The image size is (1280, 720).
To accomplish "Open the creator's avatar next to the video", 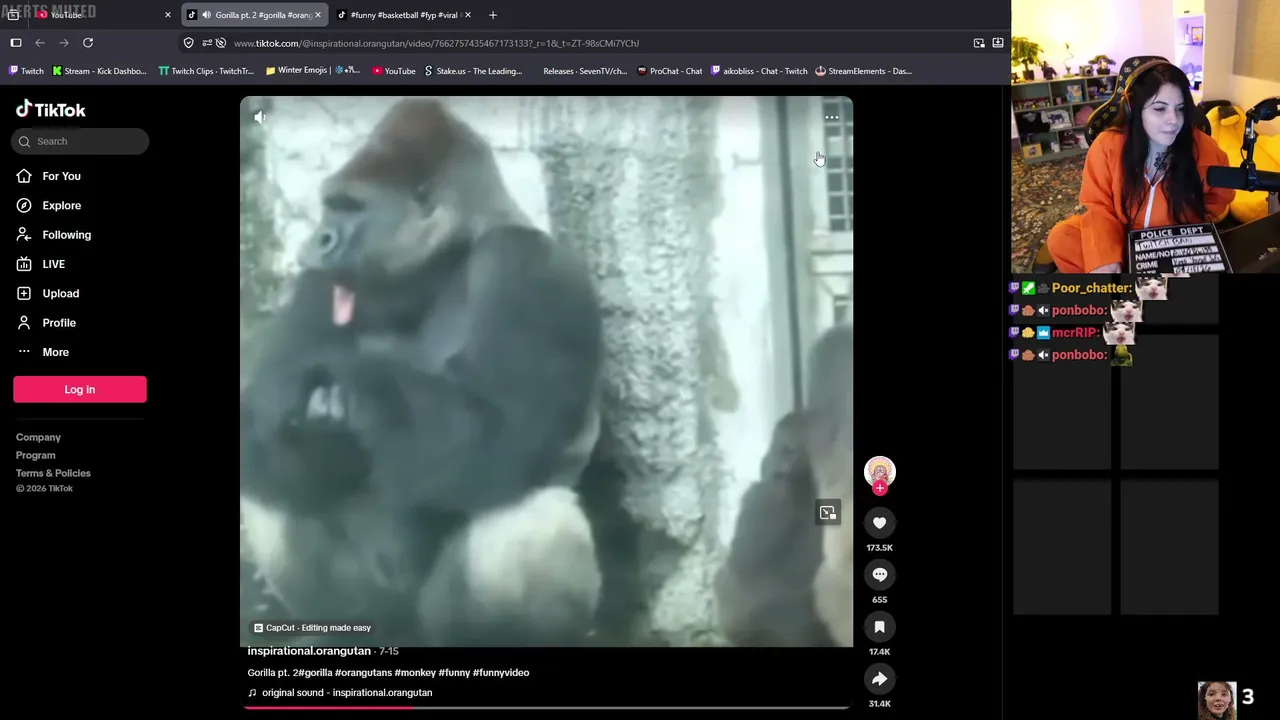I will (879, 472).
